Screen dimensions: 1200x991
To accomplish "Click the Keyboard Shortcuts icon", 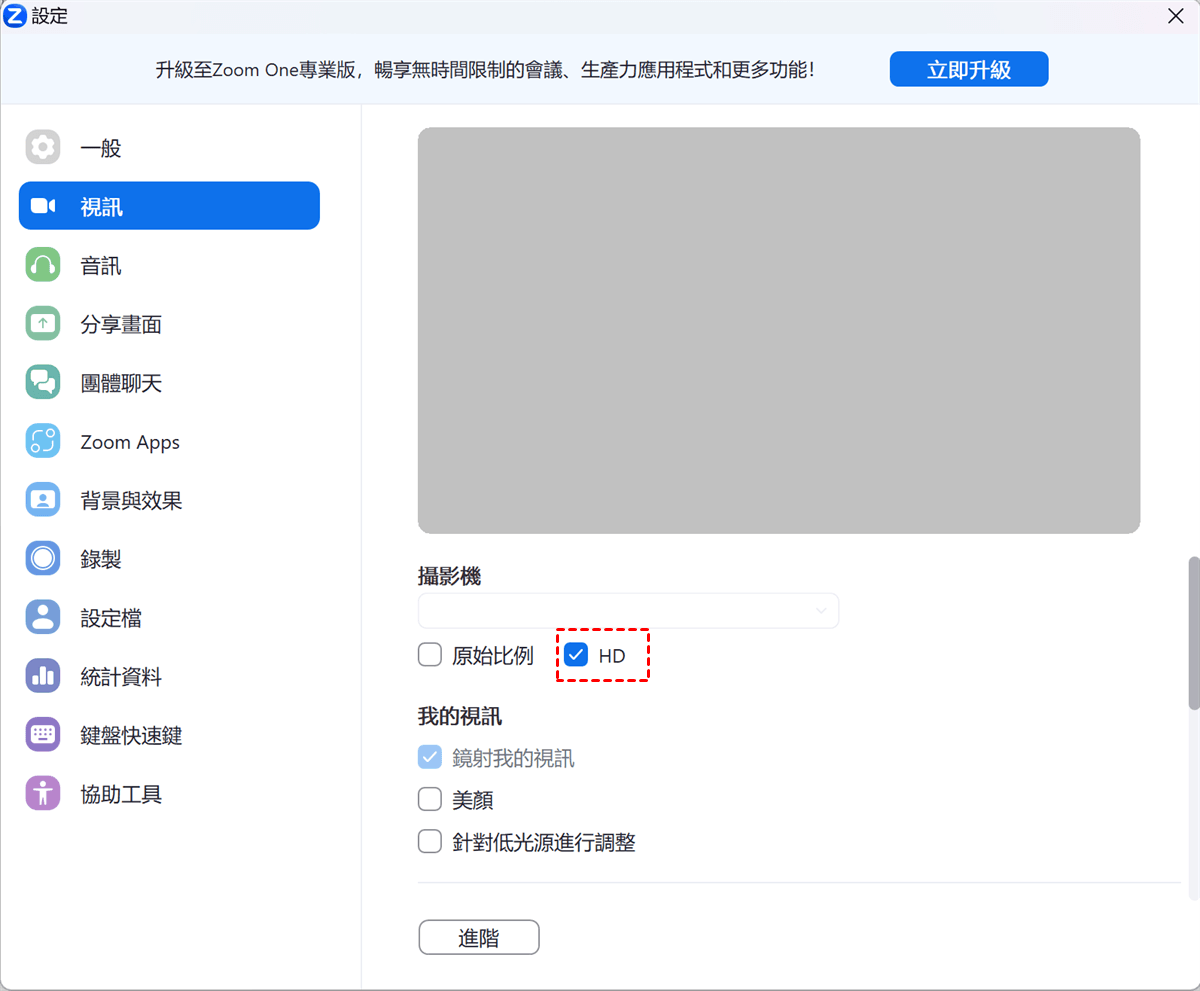I will (43, 735).
